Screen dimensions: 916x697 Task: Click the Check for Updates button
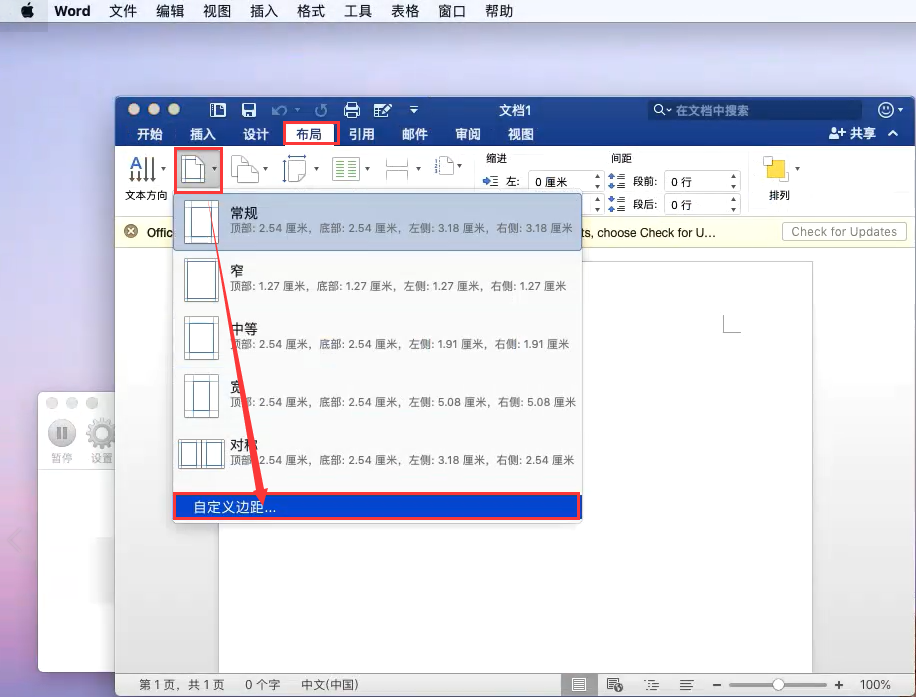click(844, 231)
